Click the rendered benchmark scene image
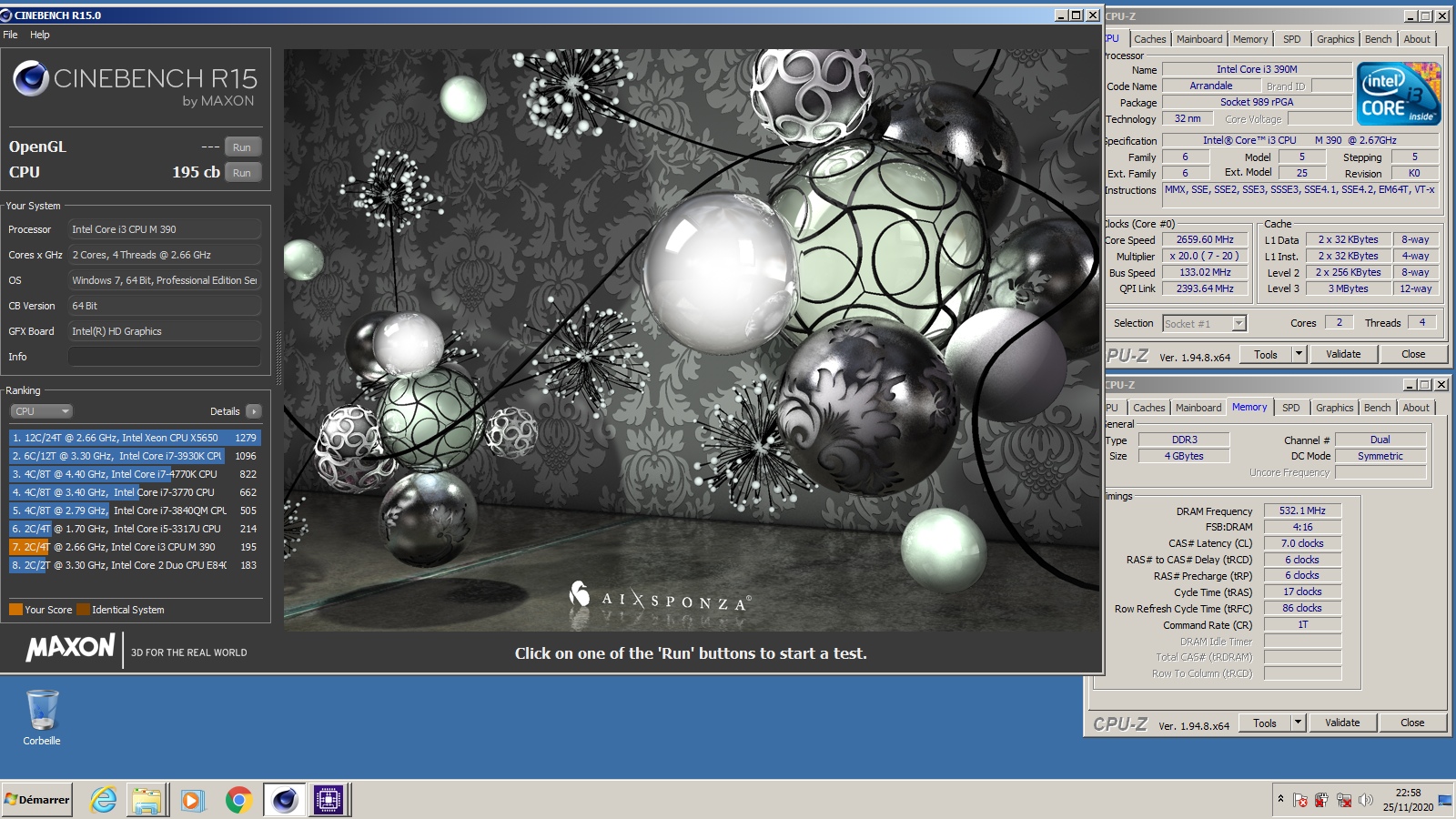This screenshot has height=819, width=1456. pos(692,340)
